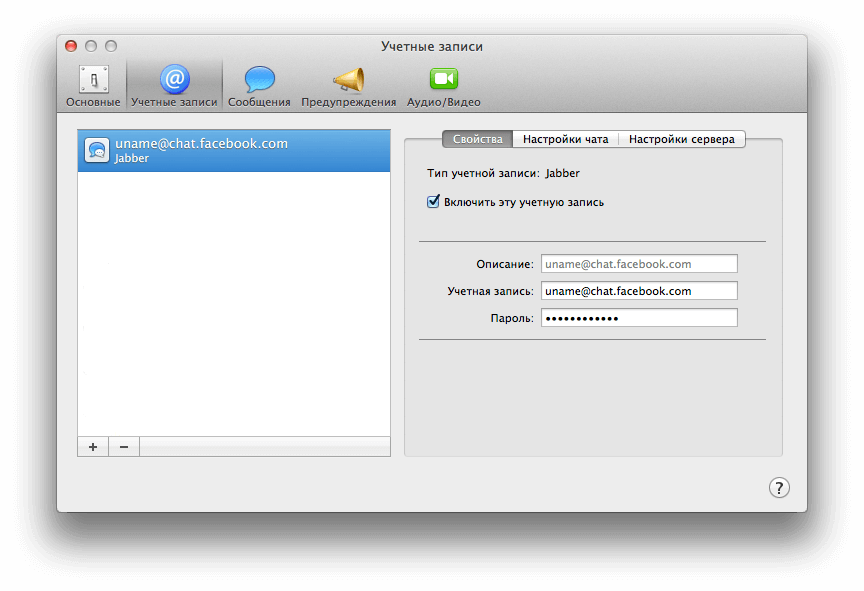Screen dimensions: 864x591
Task: Open the Основные preferences pane
Action: (93, 86)
